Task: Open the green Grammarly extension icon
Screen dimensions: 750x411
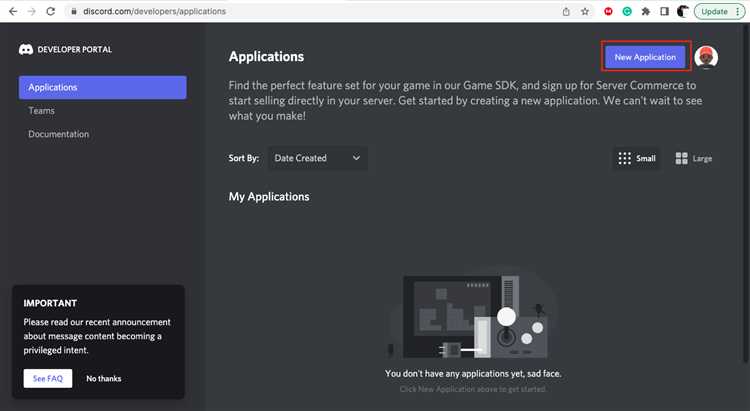Action: tap(627, 11)
